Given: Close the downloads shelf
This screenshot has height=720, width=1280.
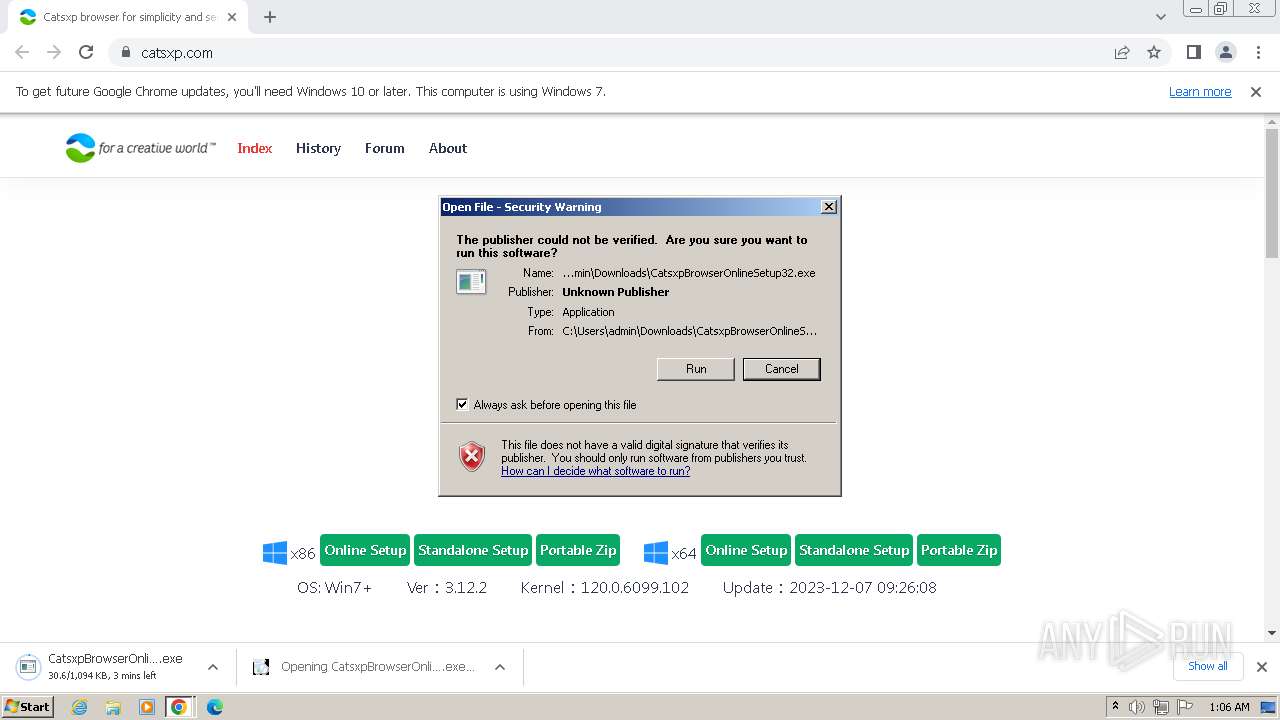Looking at the screenshot, I should pos(1262,667).
